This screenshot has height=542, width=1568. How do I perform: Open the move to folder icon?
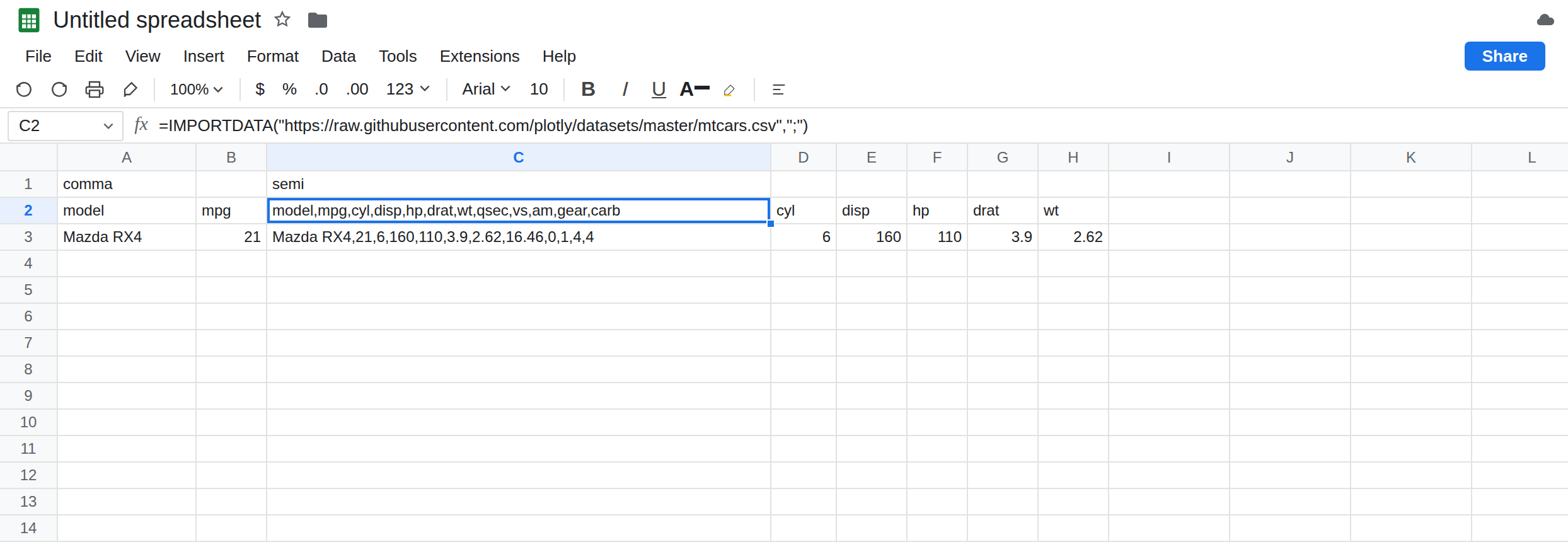(318, 20)
